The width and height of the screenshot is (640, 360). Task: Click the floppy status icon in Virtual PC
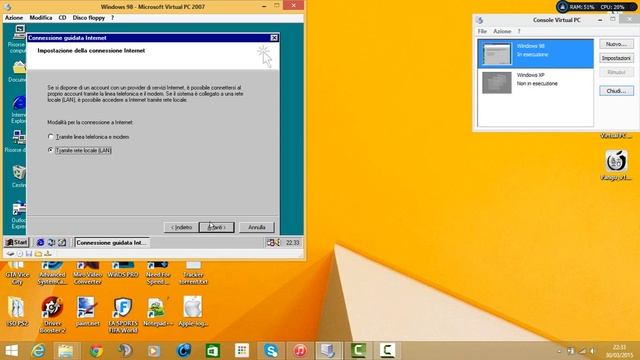(29, 254)
